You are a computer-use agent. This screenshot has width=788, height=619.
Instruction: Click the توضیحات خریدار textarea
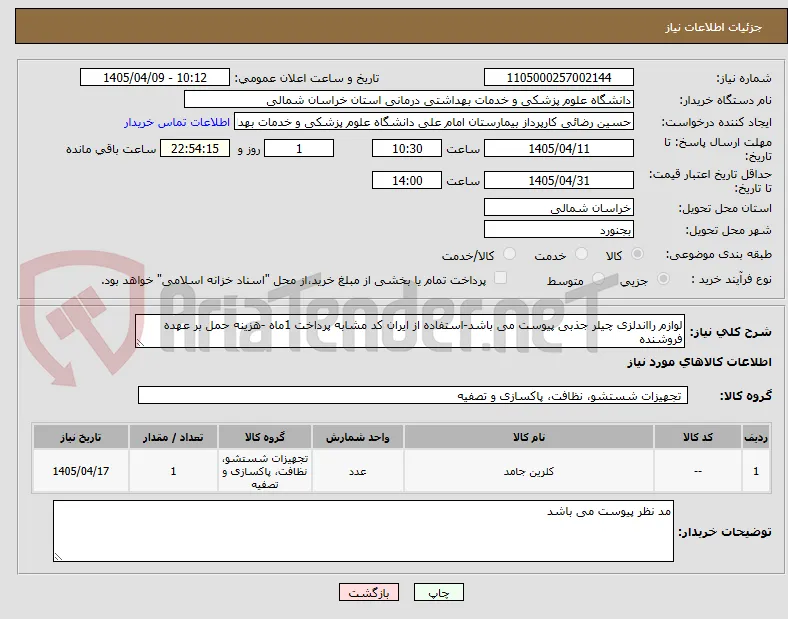click(x=363, y=531)
